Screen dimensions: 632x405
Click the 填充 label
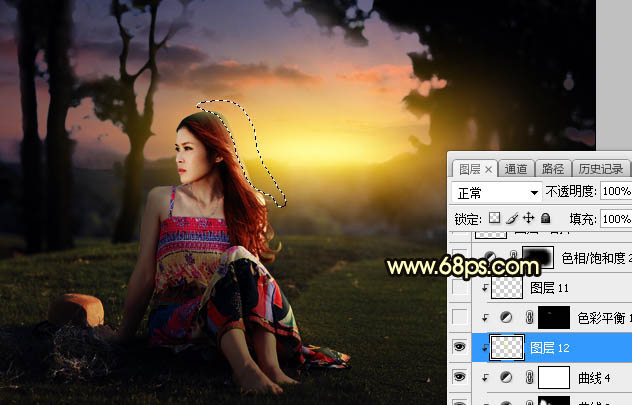coord(583,219)
